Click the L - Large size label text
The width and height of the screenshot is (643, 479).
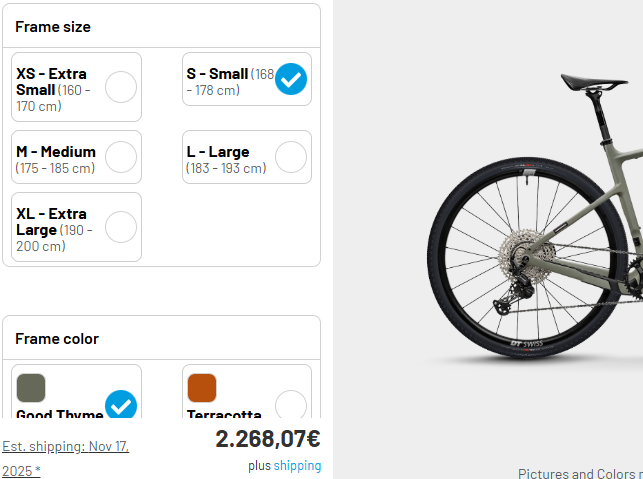(218, 152)
